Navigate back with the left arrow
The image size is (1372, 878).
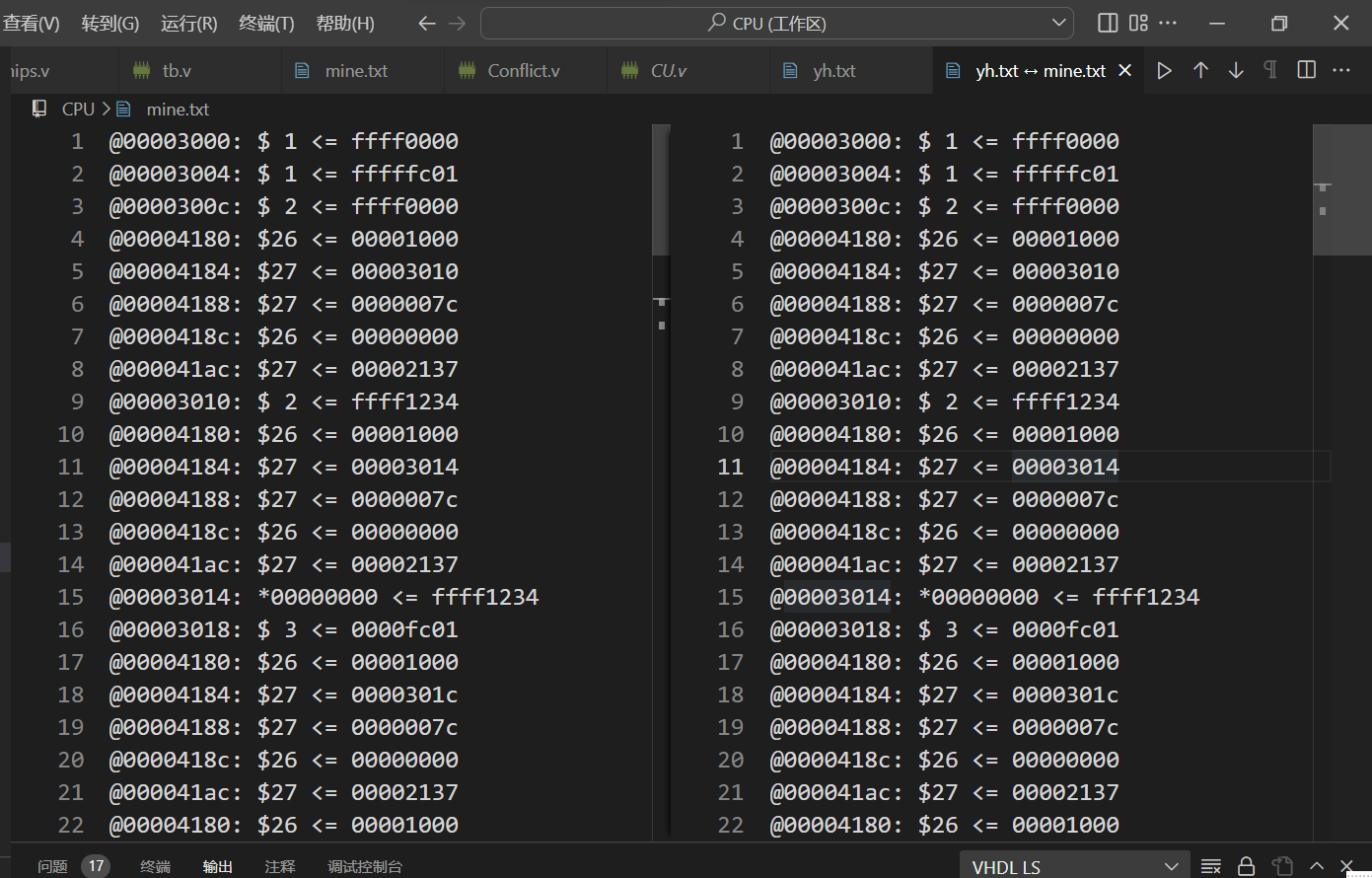pos(426,23)
